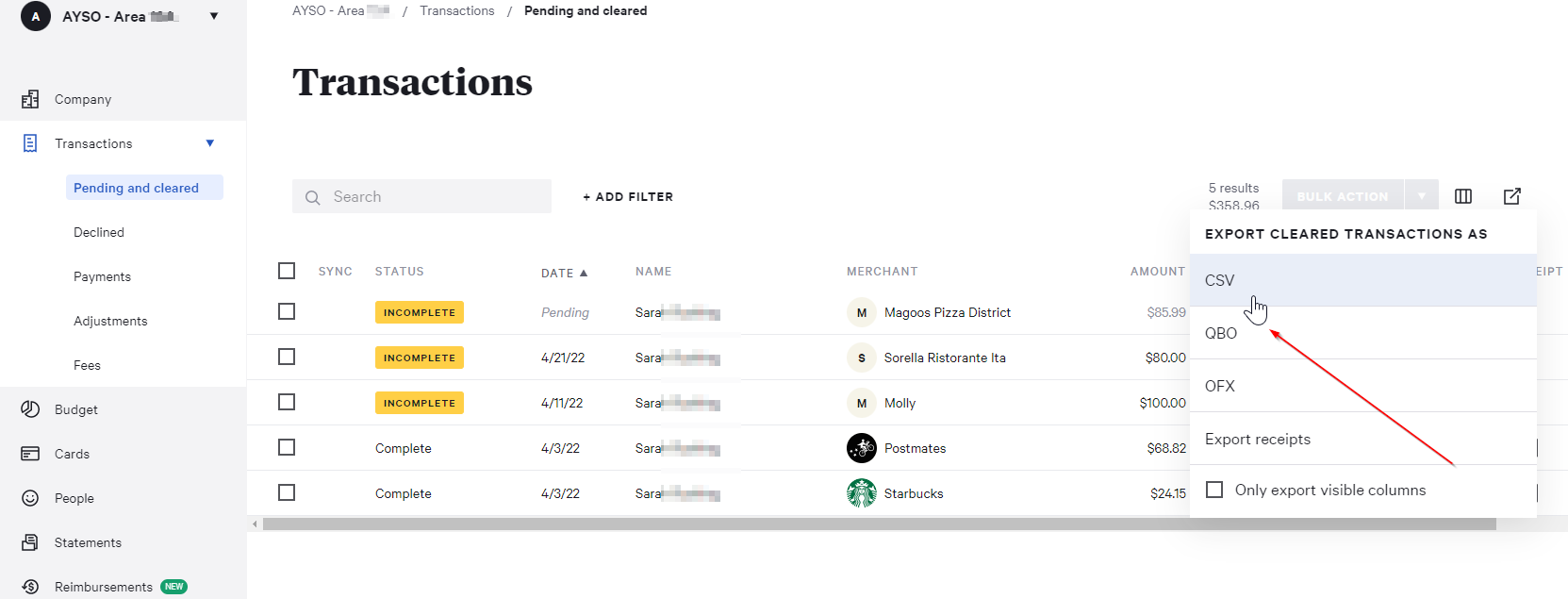Screen dimensions: 1568x599
Task: Choose CSV export format
Action: pyautogui.click(x=1219, y=280)
